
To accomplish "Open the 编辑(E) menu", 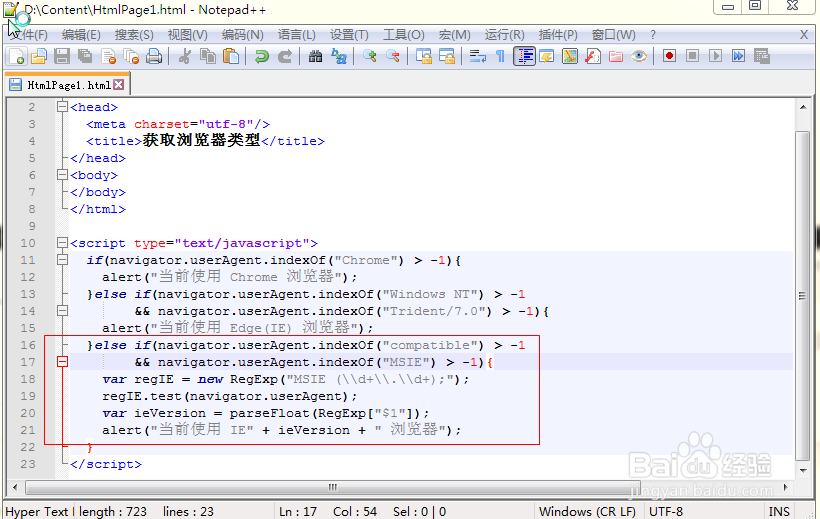I will (81, 35).
